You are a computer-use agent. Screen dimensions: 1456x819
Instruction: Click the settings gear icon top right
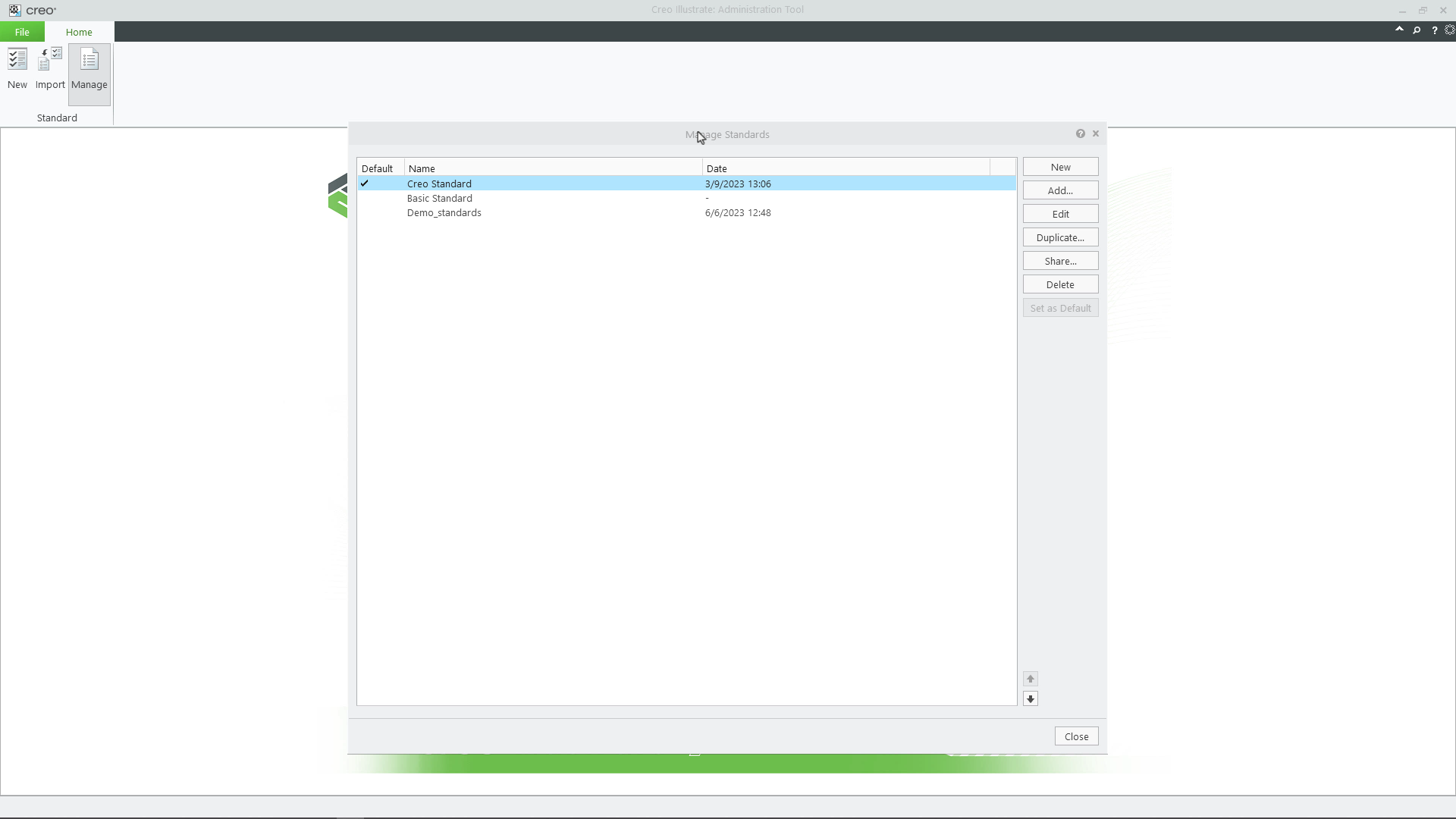point(1451,30)
